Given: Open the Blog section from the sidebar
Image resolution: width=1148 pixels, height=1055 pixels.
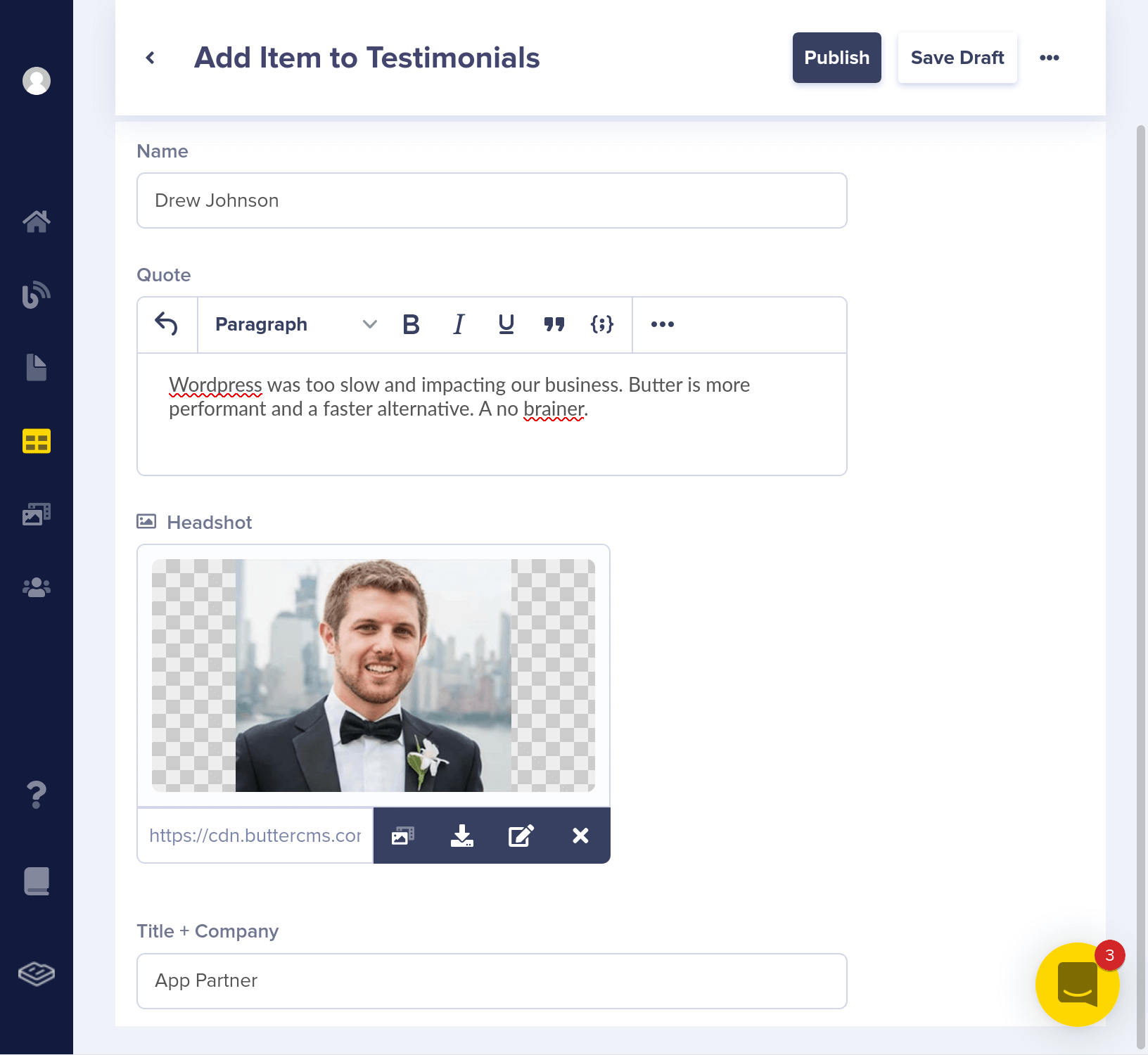Looking at the screenshot, I should coord(36,294).
